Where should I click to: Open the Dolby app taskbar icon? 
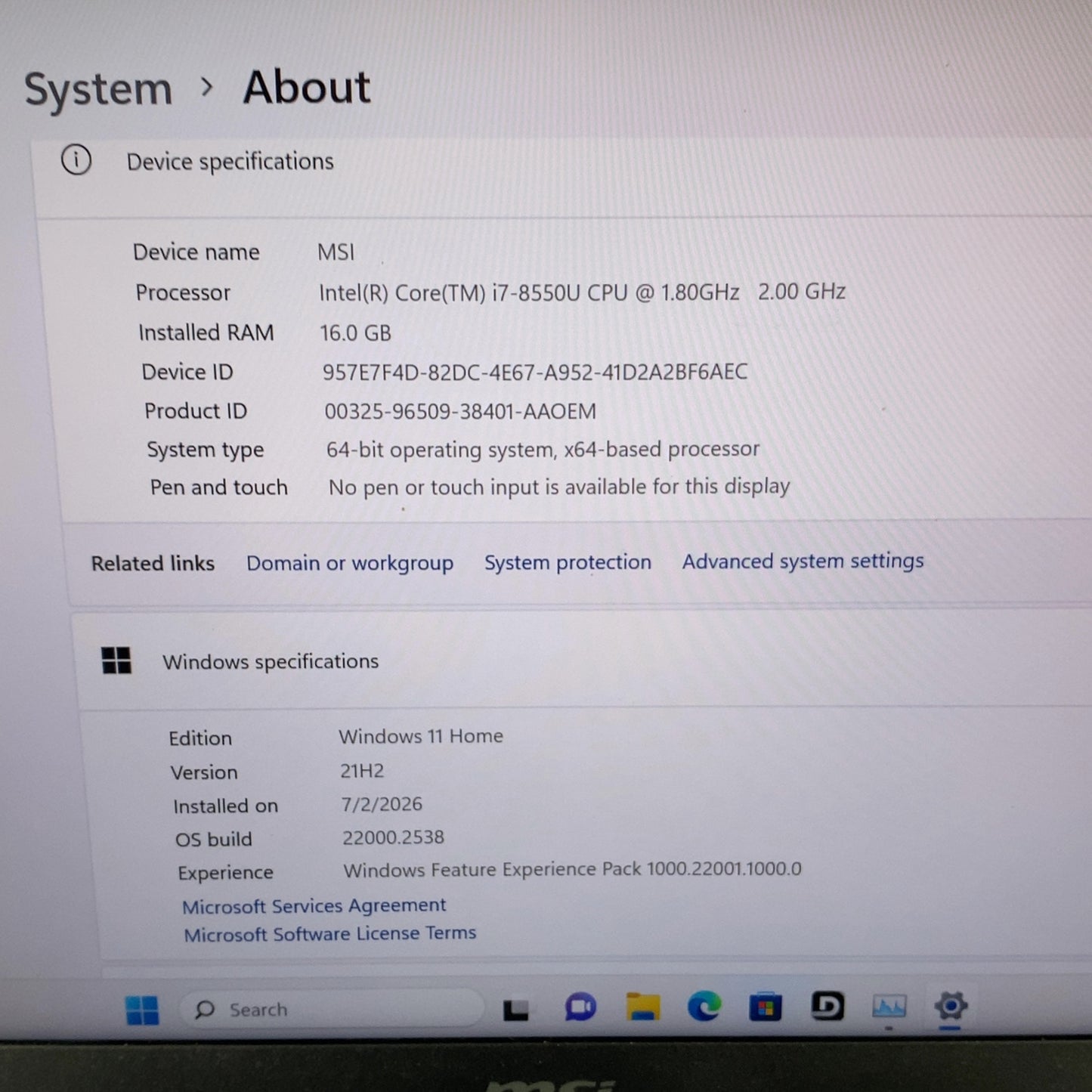tap(828, 1006)
